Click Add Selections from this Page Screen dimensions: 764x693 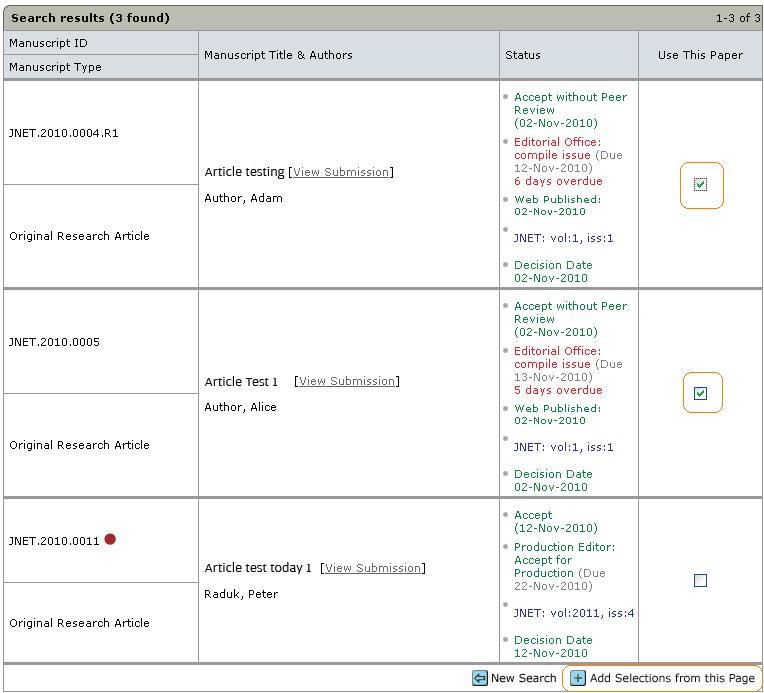672,678
